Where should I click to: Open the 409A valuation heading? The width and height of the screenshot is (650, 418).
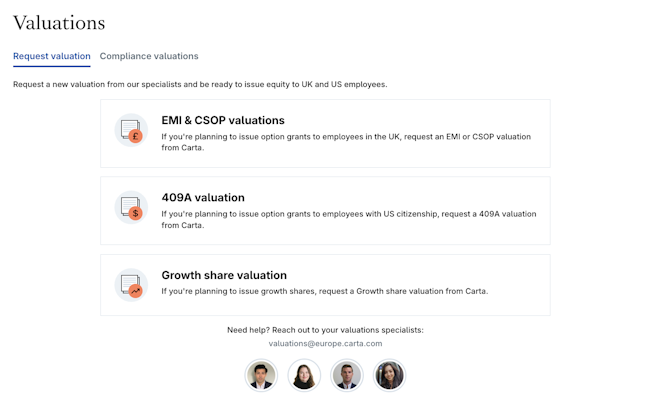(203, 197)
